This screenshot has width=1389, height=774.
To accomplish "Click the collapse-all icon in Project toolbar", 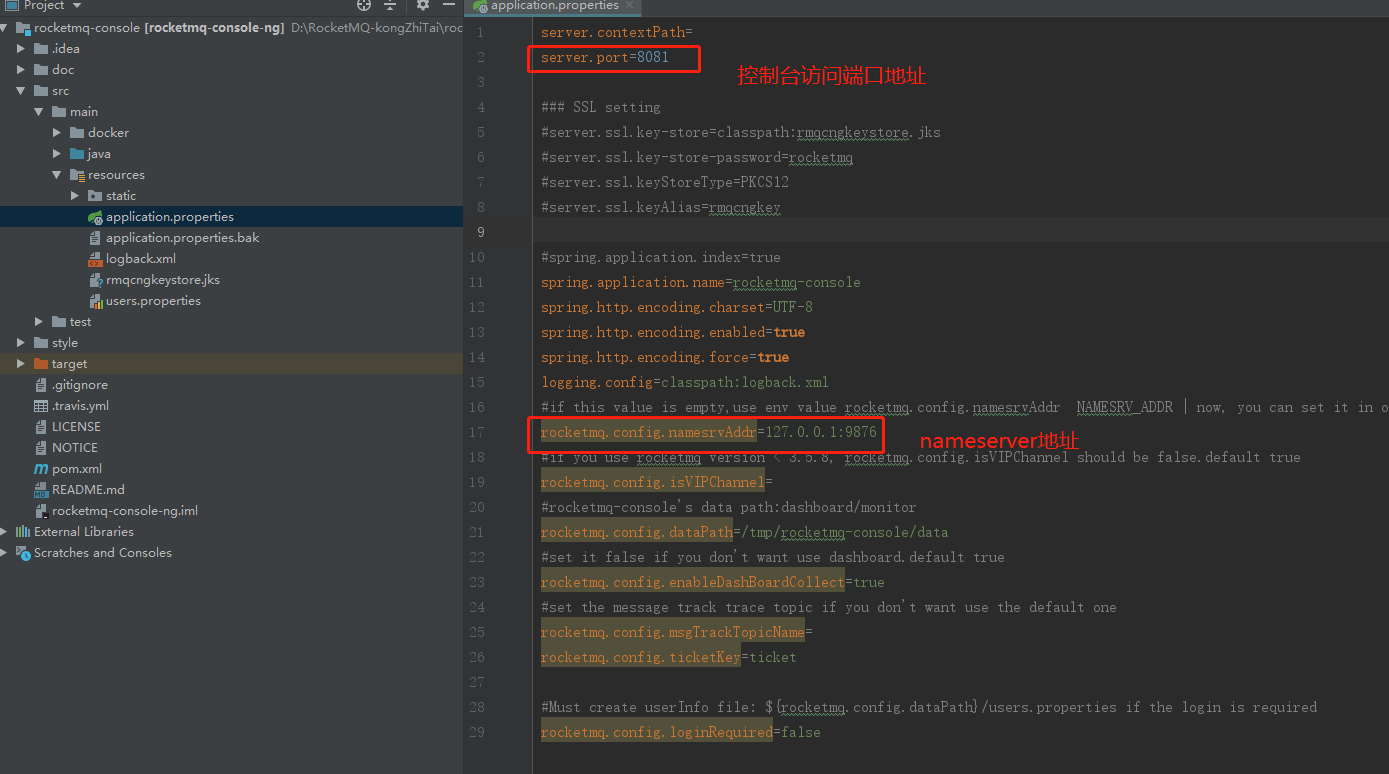I will 388,6.
